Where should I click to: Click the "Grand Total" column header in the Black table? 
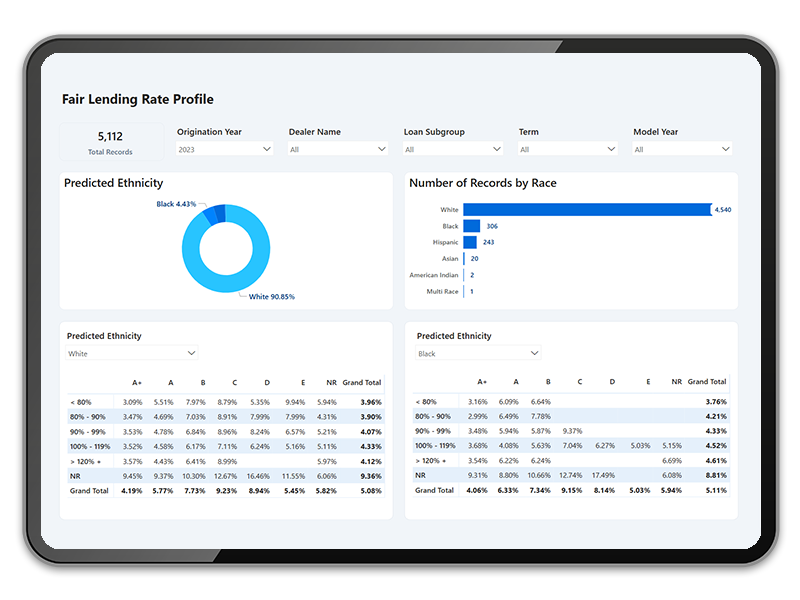(707, 382)
